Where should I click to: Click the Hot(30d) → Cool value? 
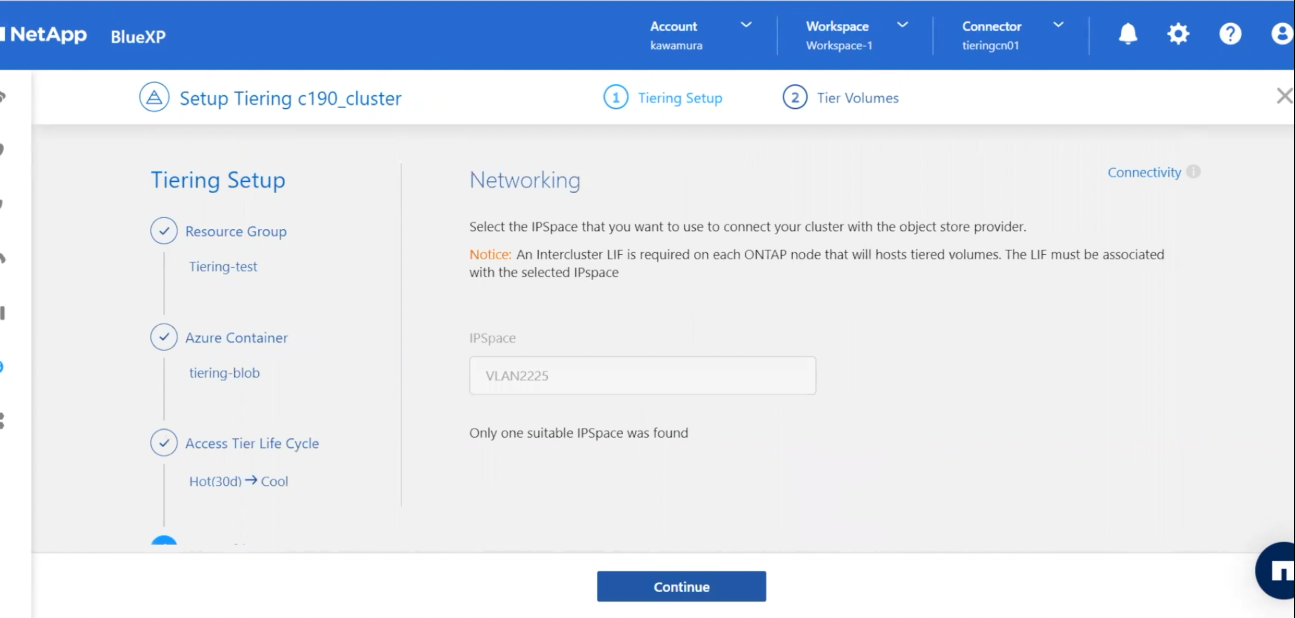click(x=238, y=481)
